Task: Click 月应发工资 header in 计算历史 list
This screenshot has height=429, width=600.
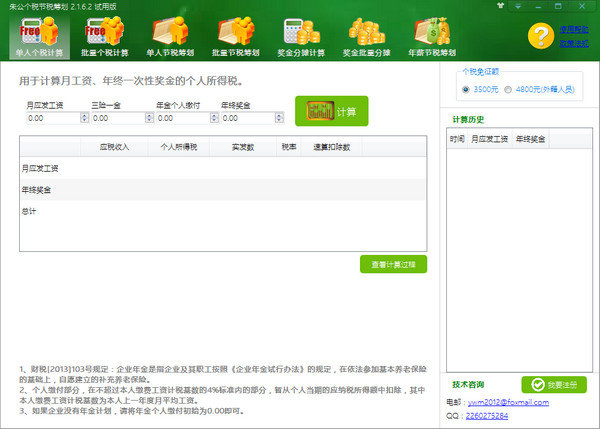Action: pos(489,139)
